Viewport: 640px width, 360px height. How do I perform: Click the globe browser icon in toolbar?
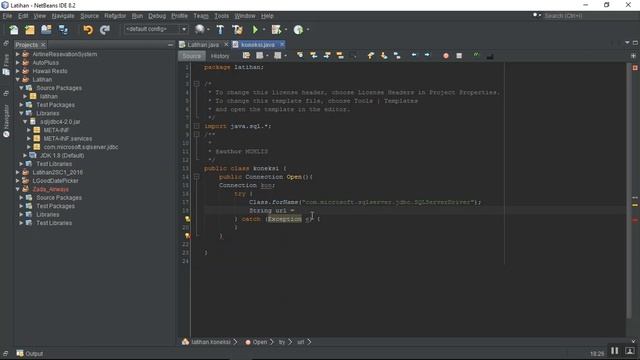[x=200, y=29]
